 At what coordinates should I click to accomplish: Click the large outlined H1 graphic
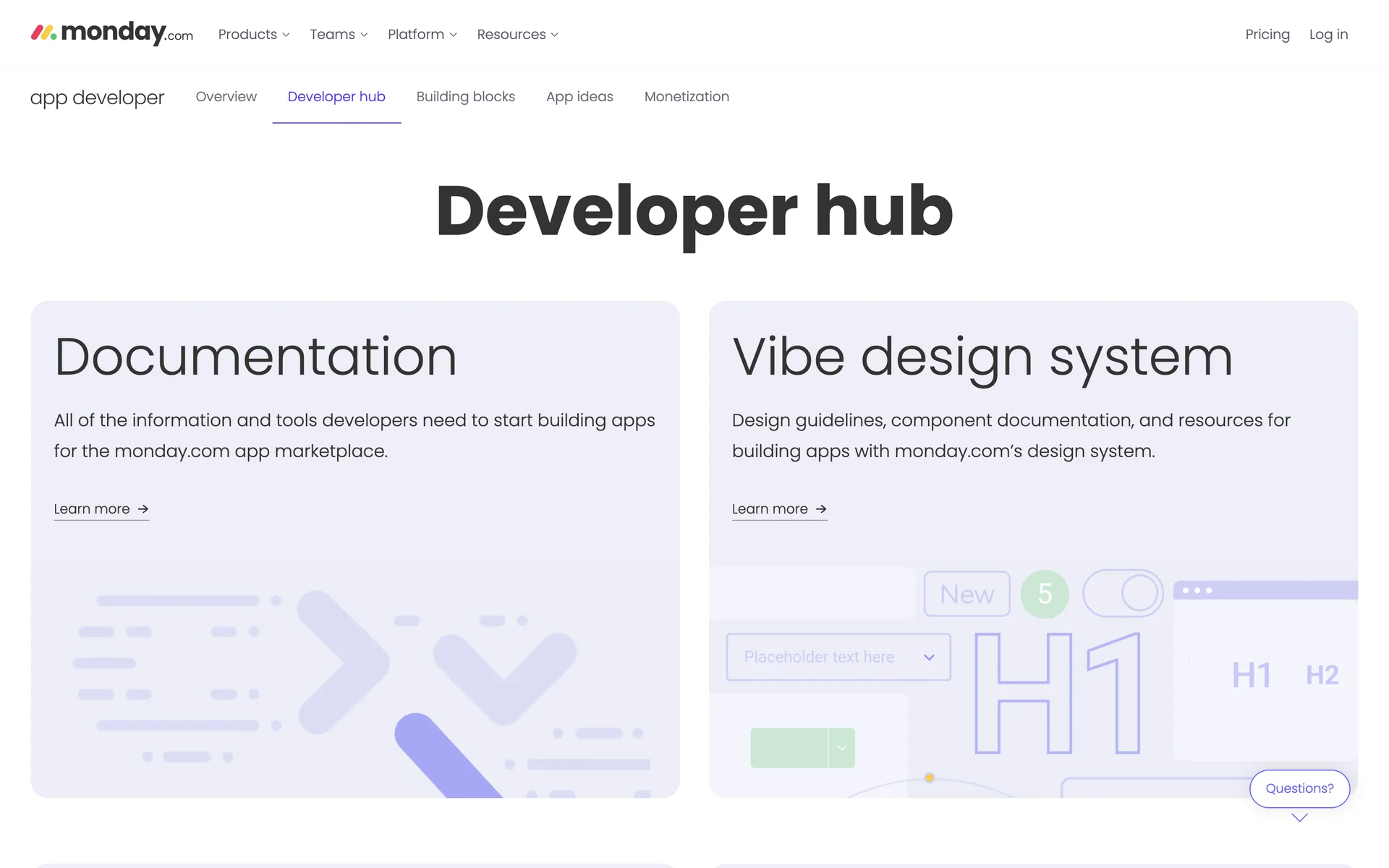pos(1057,693)
